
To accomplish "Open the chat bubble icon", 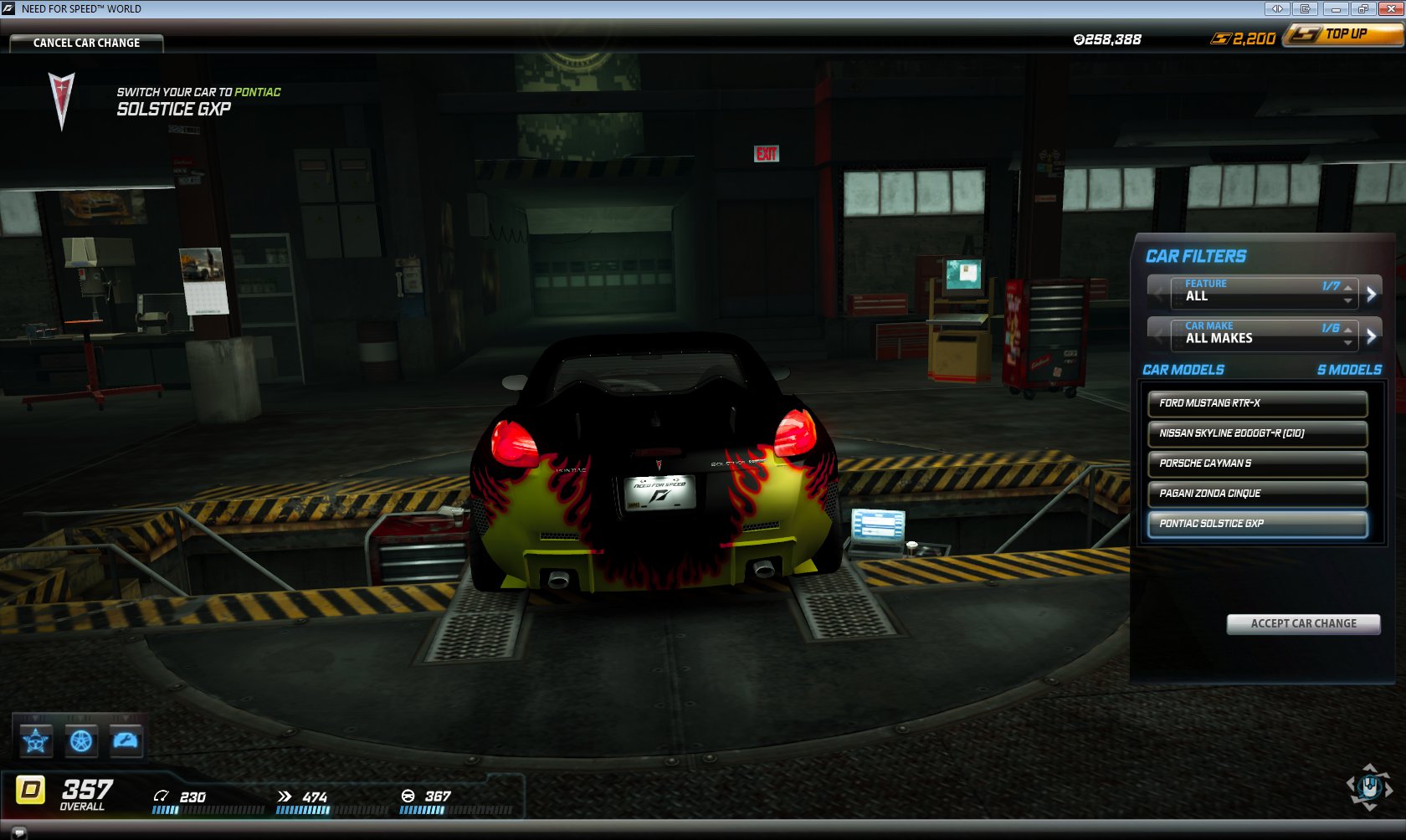I will tap(18, 832).
